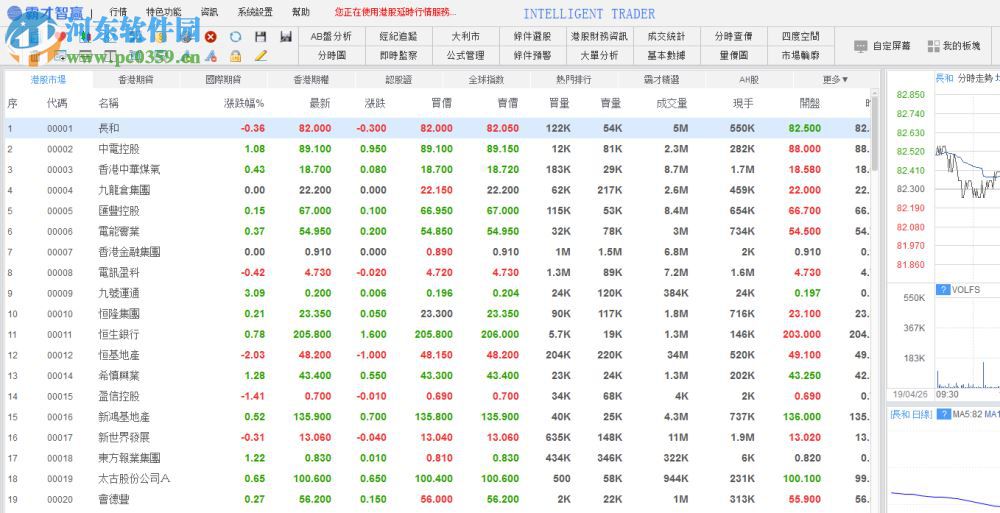The width and height of the screenshot is (1000, 513).
Task: Click the stock list scrollbar up arrow
Action: tap(875, 94)
